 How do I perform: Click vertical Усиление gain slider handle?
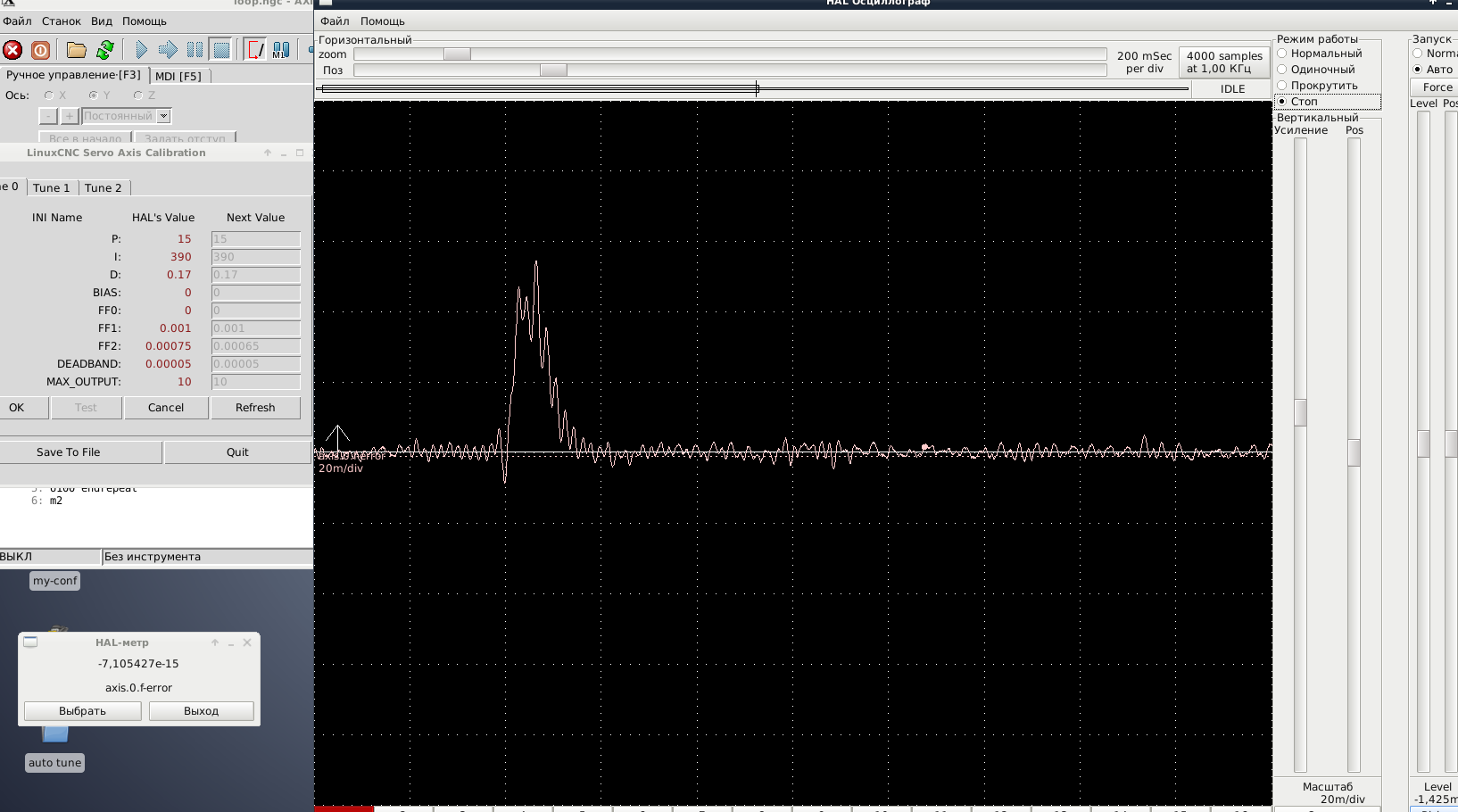[1301, 412]
